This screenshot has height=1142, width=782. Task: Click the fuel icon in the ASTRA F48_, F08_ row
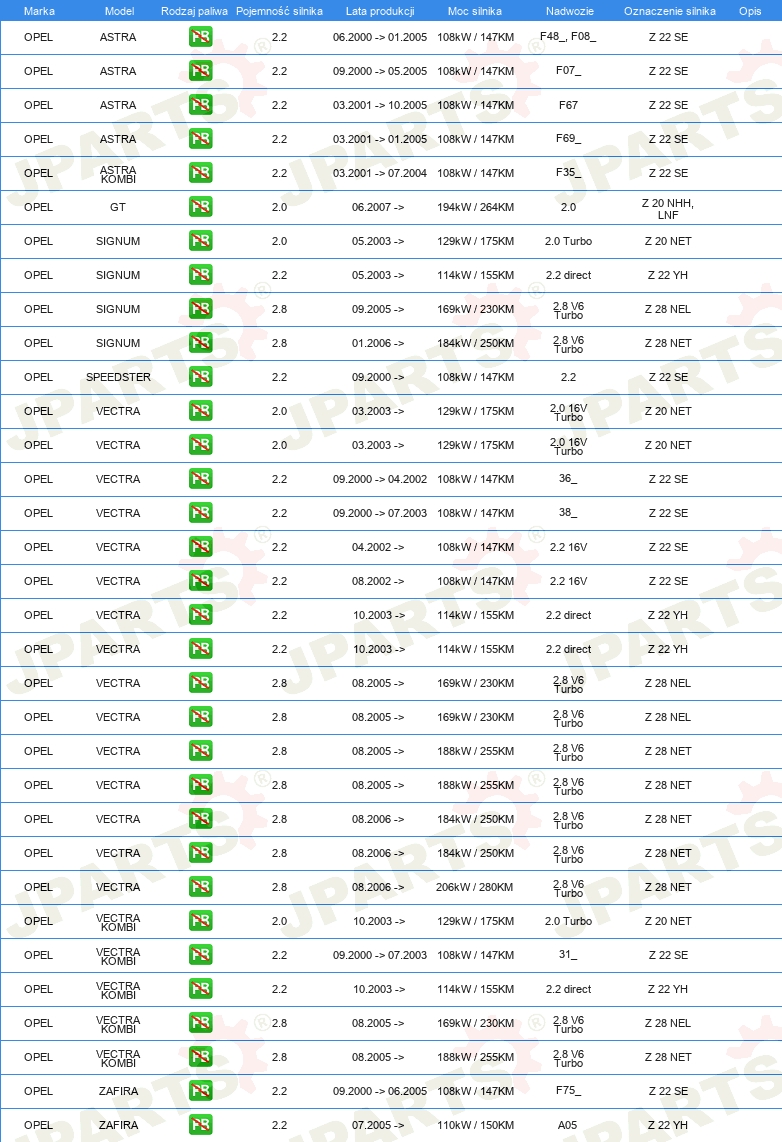click(x=200, y=36)
